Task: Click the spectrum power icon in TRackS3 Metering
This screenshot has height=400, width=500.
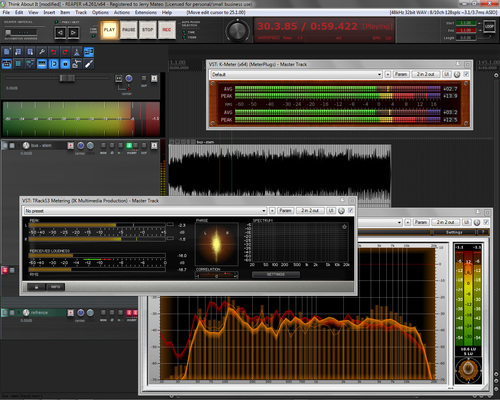Action: (344, 227)
